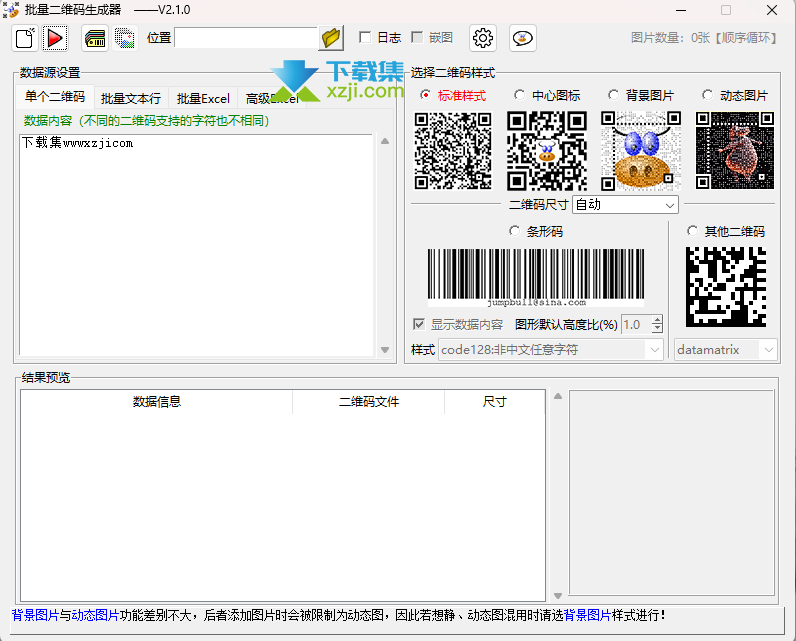
Task: Click into the data content text area
Action: (196, 245)
